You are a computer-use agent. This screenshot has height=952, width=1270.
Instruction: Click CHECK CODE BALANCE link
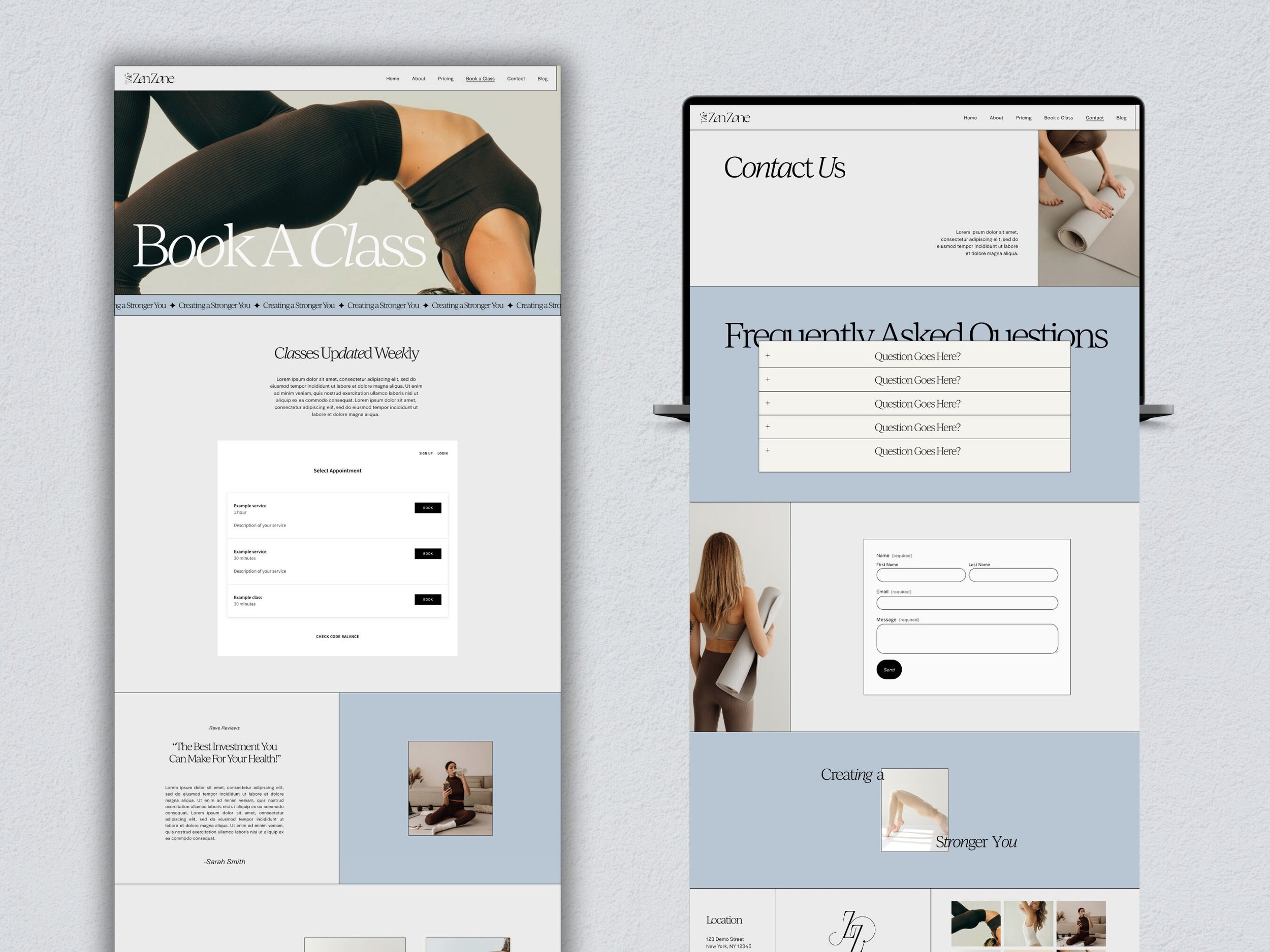point(338,636)
